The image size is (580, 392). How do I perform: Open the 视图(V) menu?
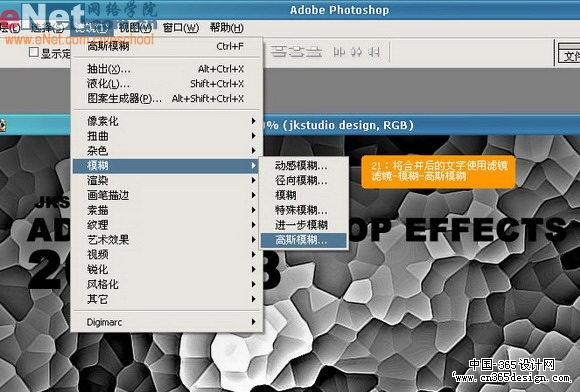tap(135, 27)
